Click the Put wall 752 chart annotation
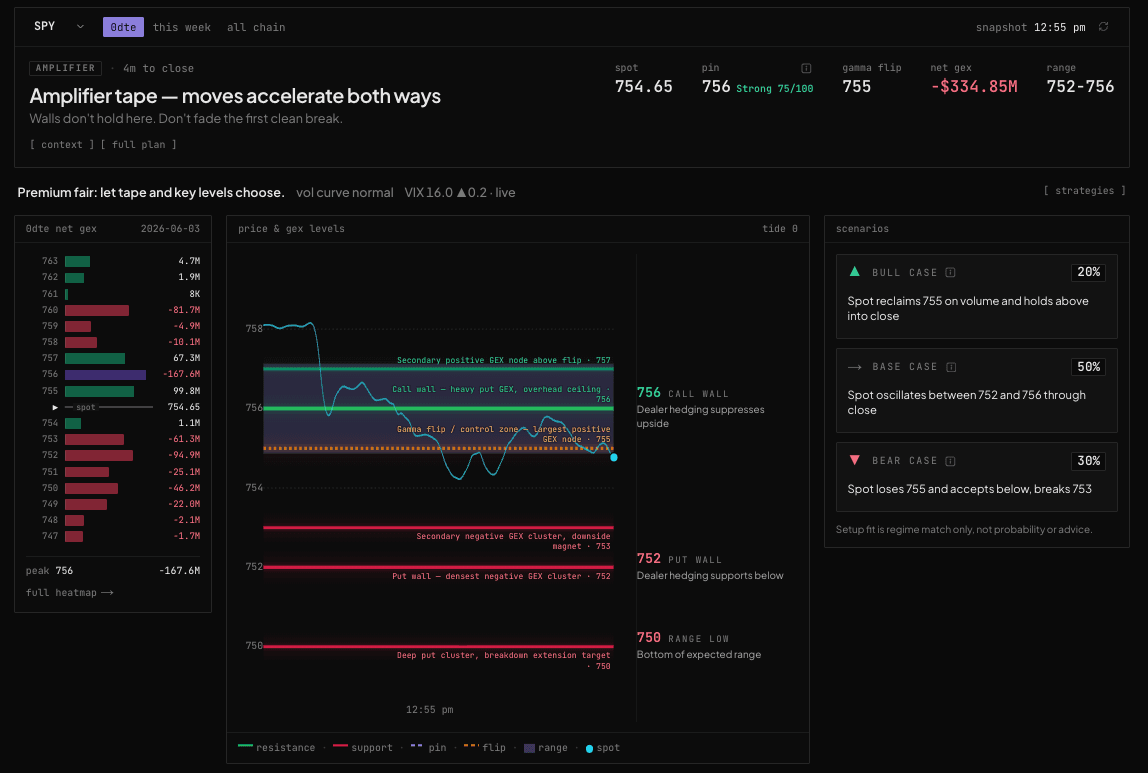 tap(501, 576)
